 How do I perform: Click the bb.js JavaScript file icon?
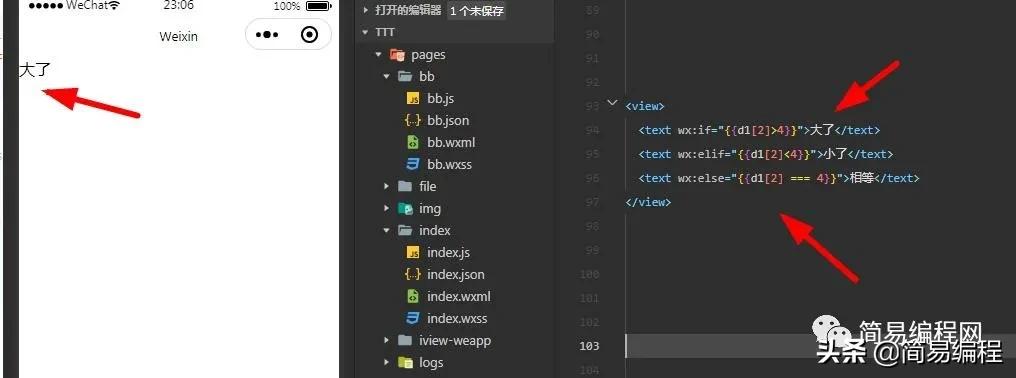tap(413, 99)
